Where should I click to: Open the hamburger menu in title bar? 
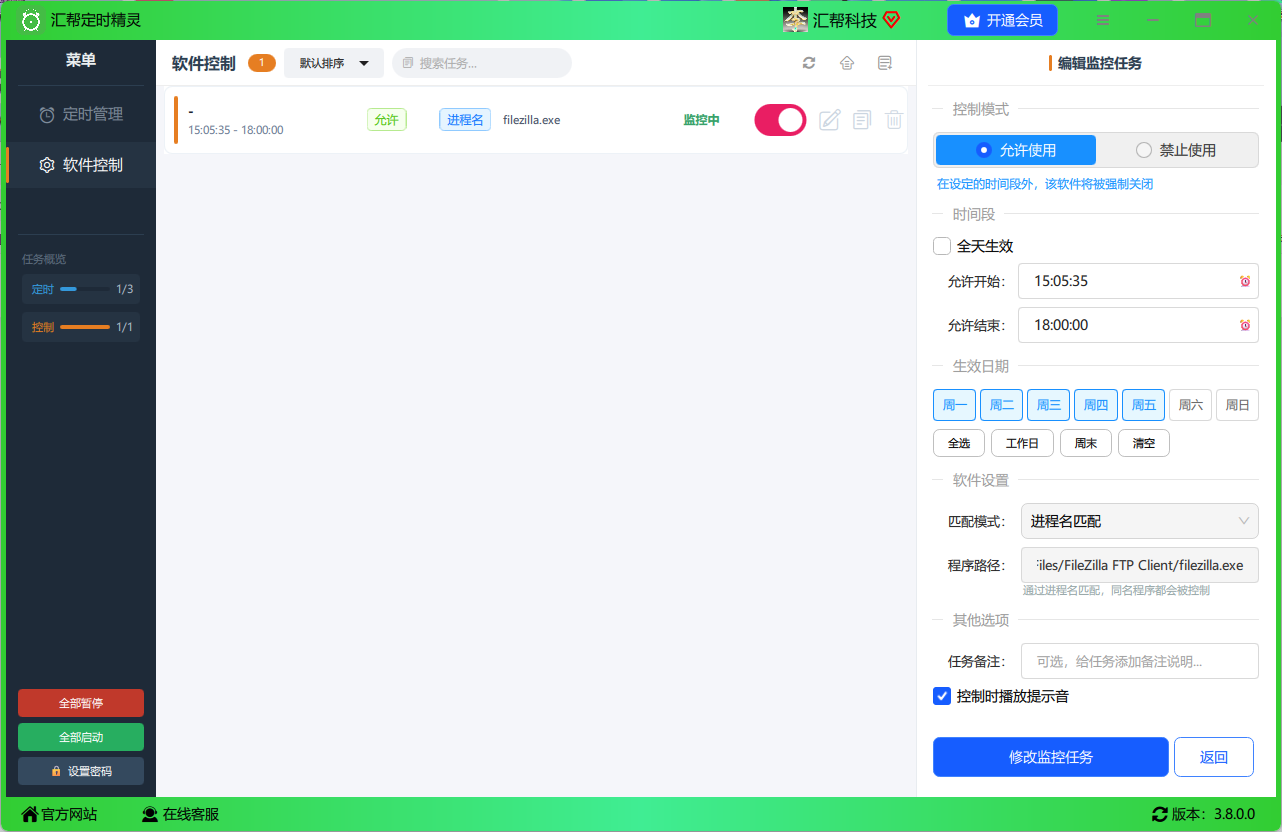click(1103, 20)
